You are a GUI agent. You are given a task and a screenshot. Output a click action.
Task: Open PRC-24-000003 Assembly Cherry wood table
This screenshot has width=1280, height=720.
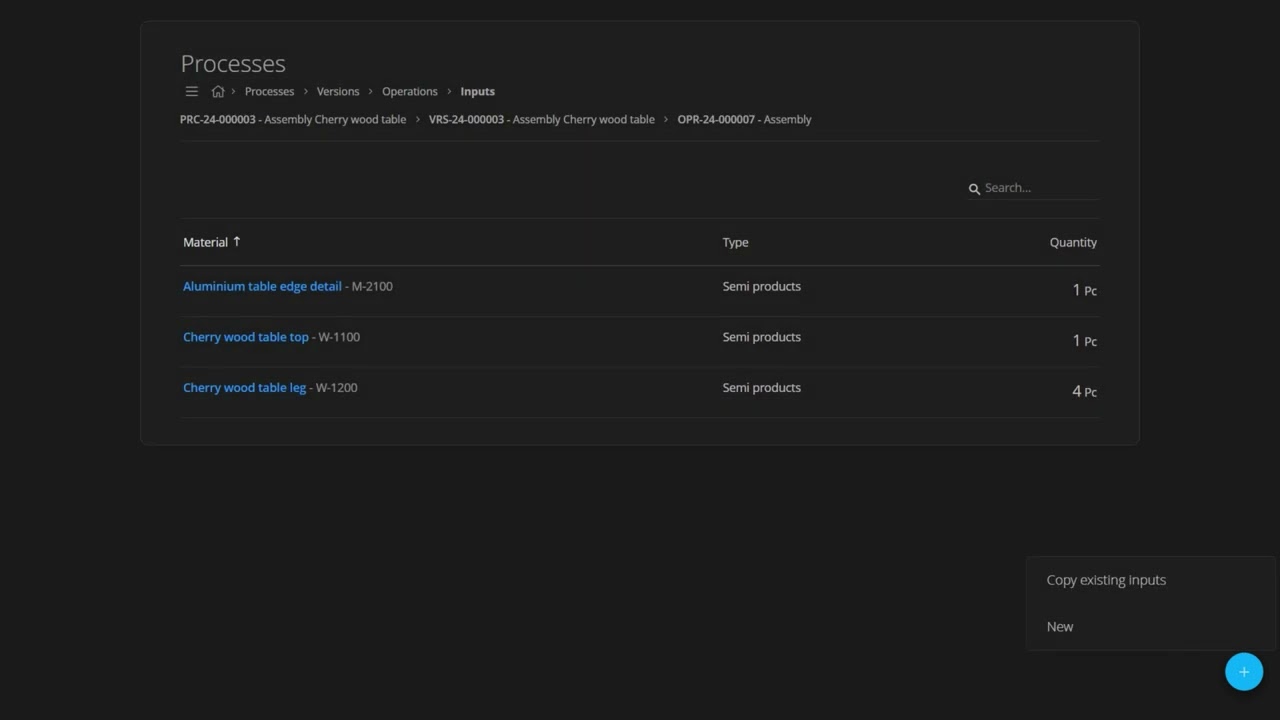293,119
